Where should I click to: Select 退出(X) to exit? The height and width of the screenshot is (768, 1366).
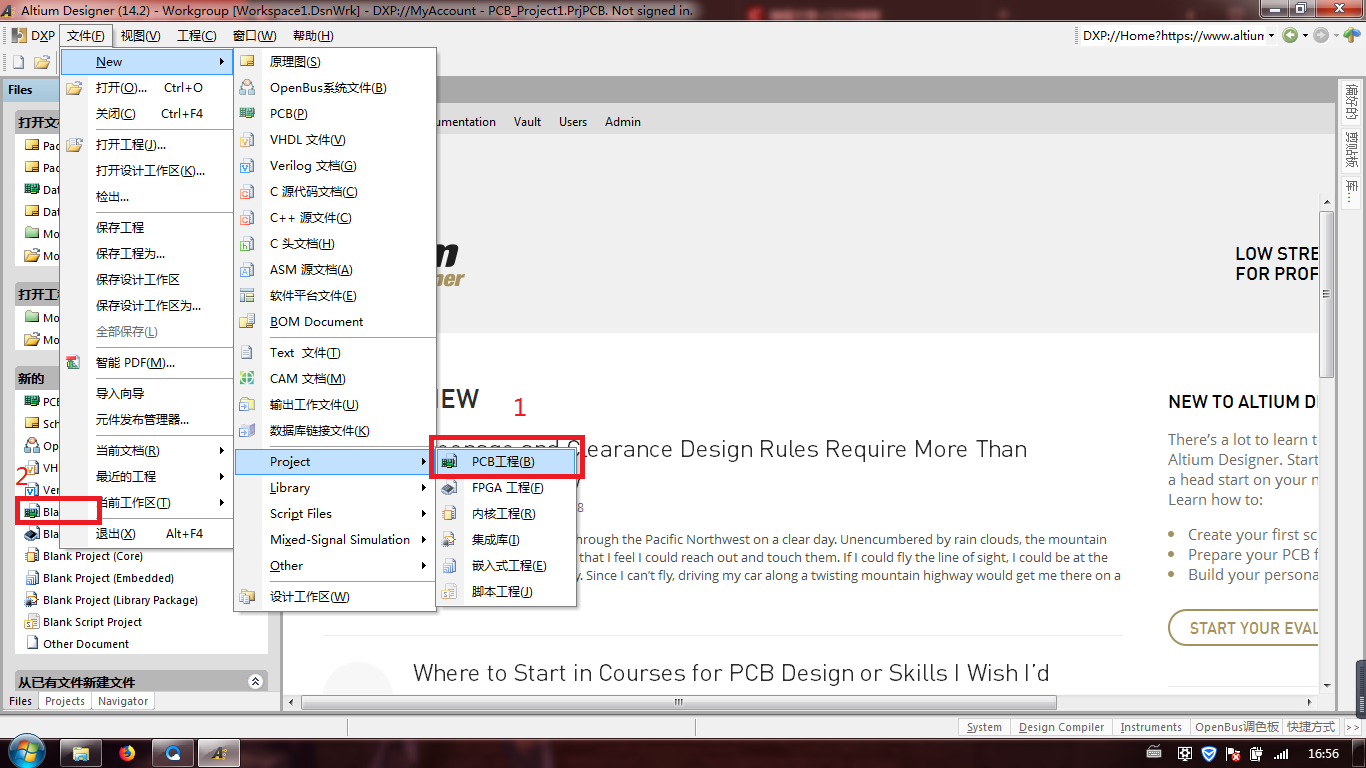pos(147,534)
